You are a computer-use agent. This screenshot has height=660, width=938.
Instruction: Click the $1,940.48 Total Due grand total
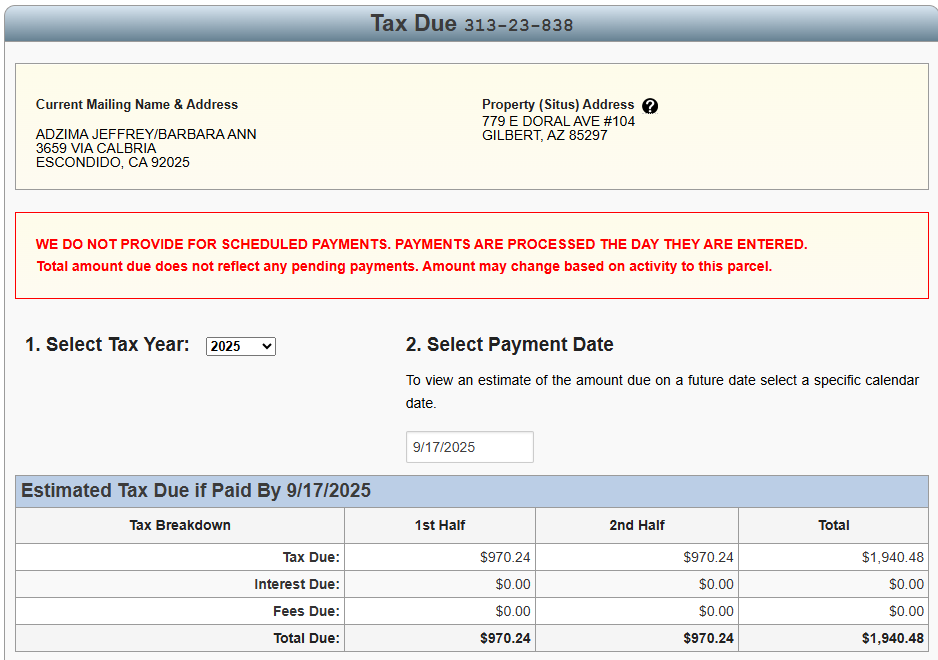(x=892, y=638)
